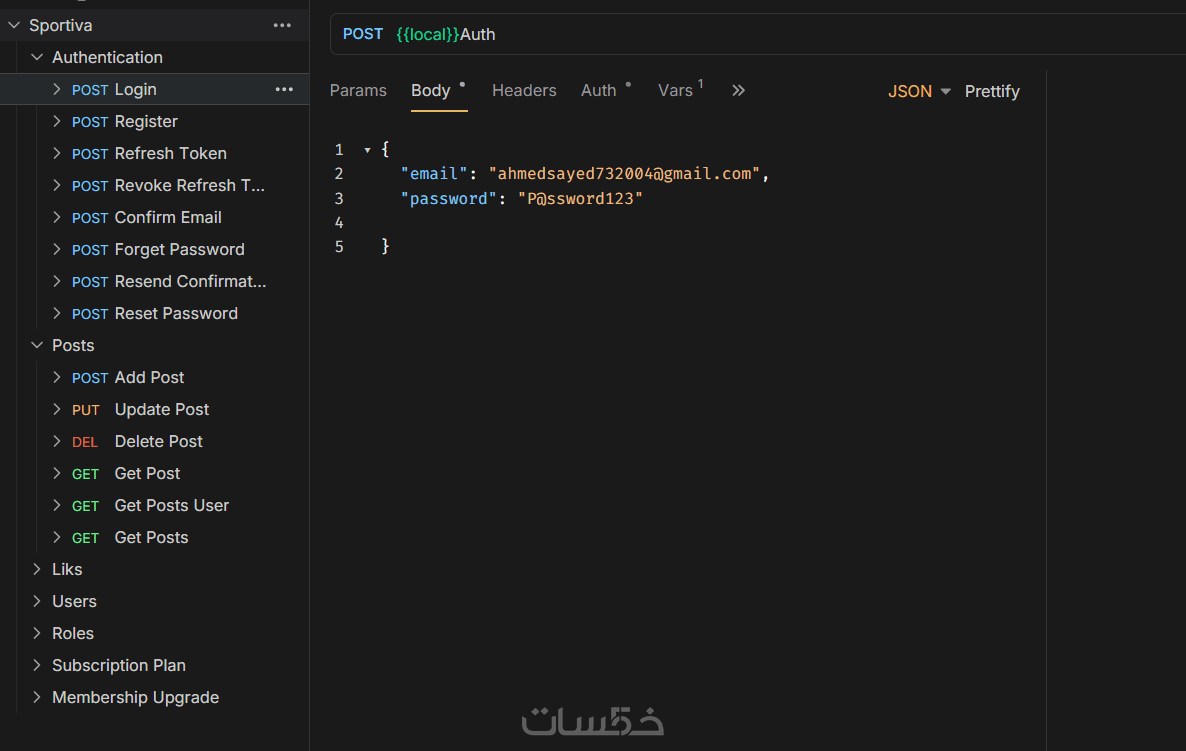
Task: Open the Register POST request
Action: point(146,121)
